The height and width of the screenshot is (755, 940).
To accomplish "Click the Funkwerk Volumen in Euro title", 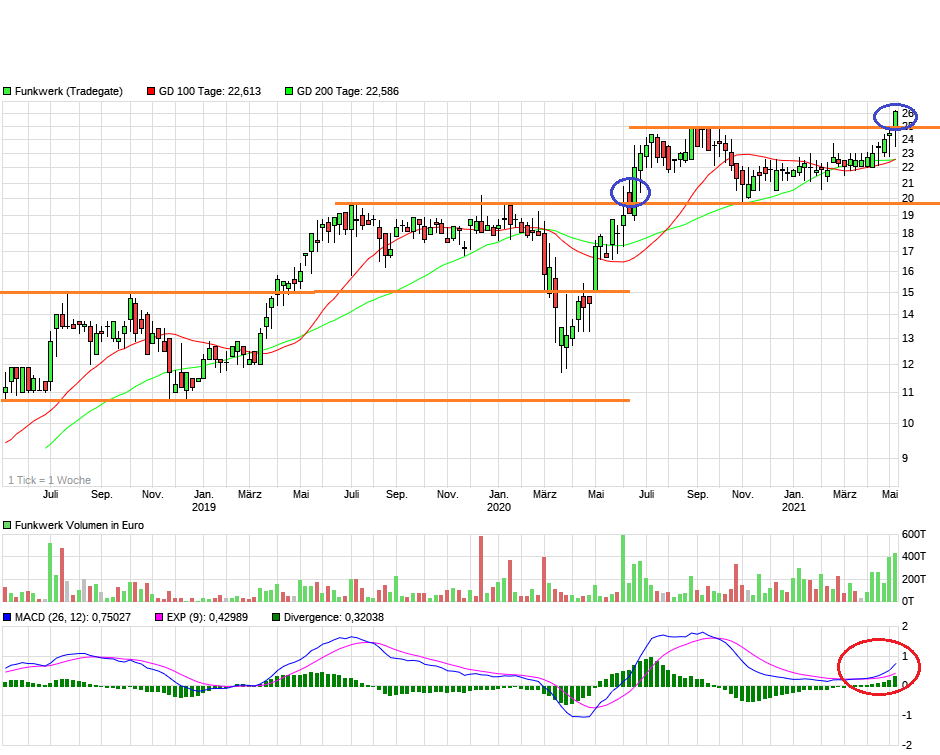I will 80,525.
